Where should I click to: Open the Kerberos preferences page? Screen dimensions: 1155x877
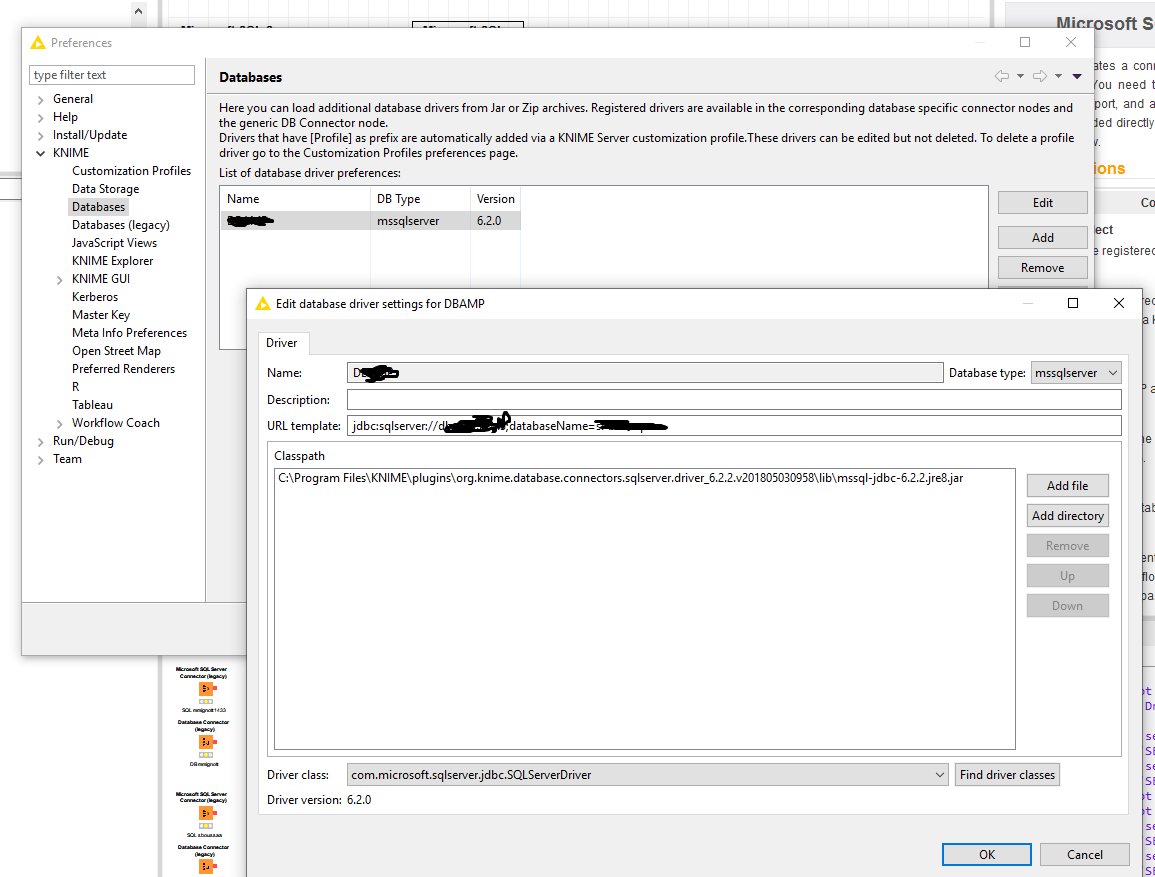(x=95, y=297)
